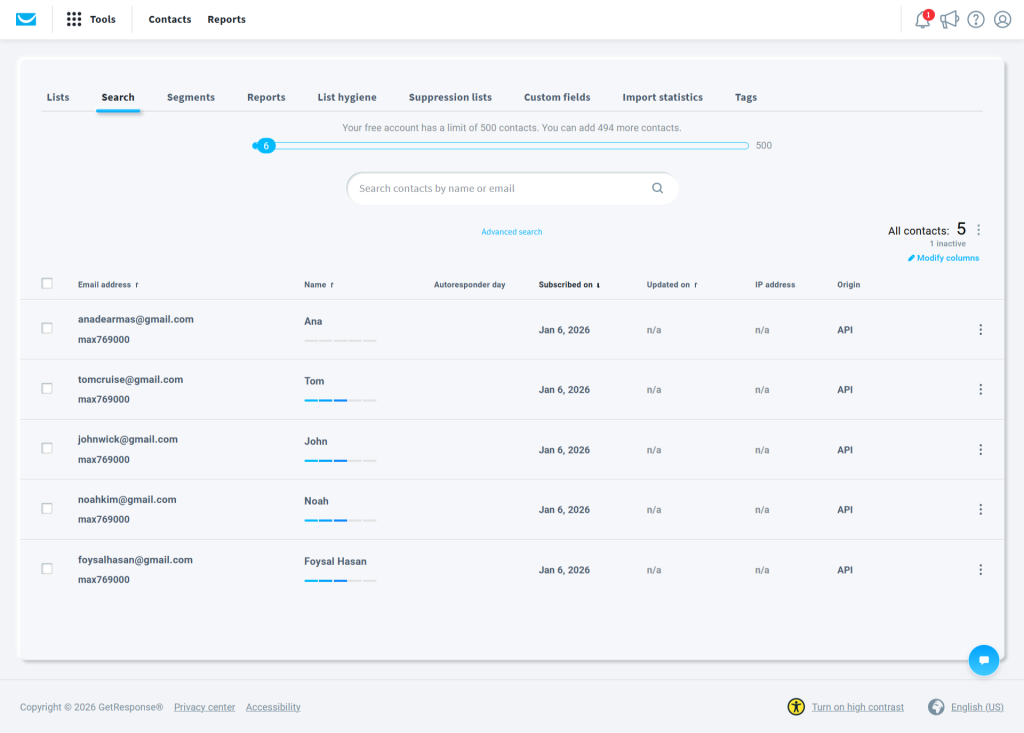Screen dimensions: 1024x733
Task: Open All contacts options menu
Action: (x=978, y=230)
